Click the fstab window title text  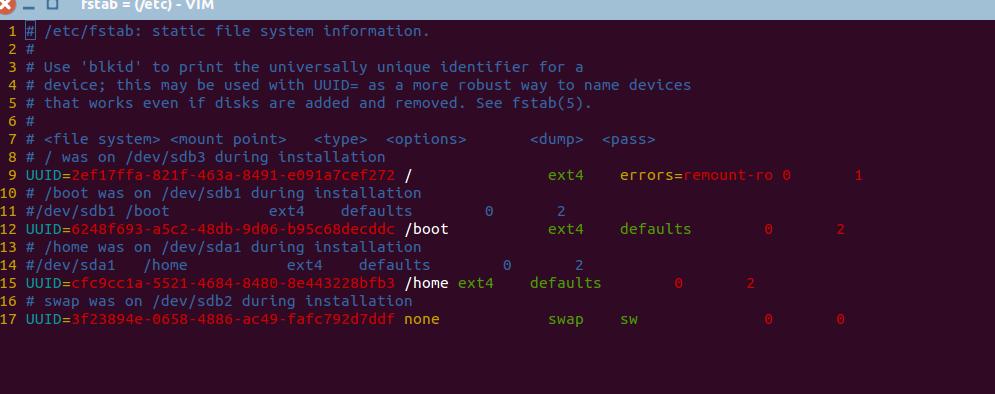tap(147, 6)
